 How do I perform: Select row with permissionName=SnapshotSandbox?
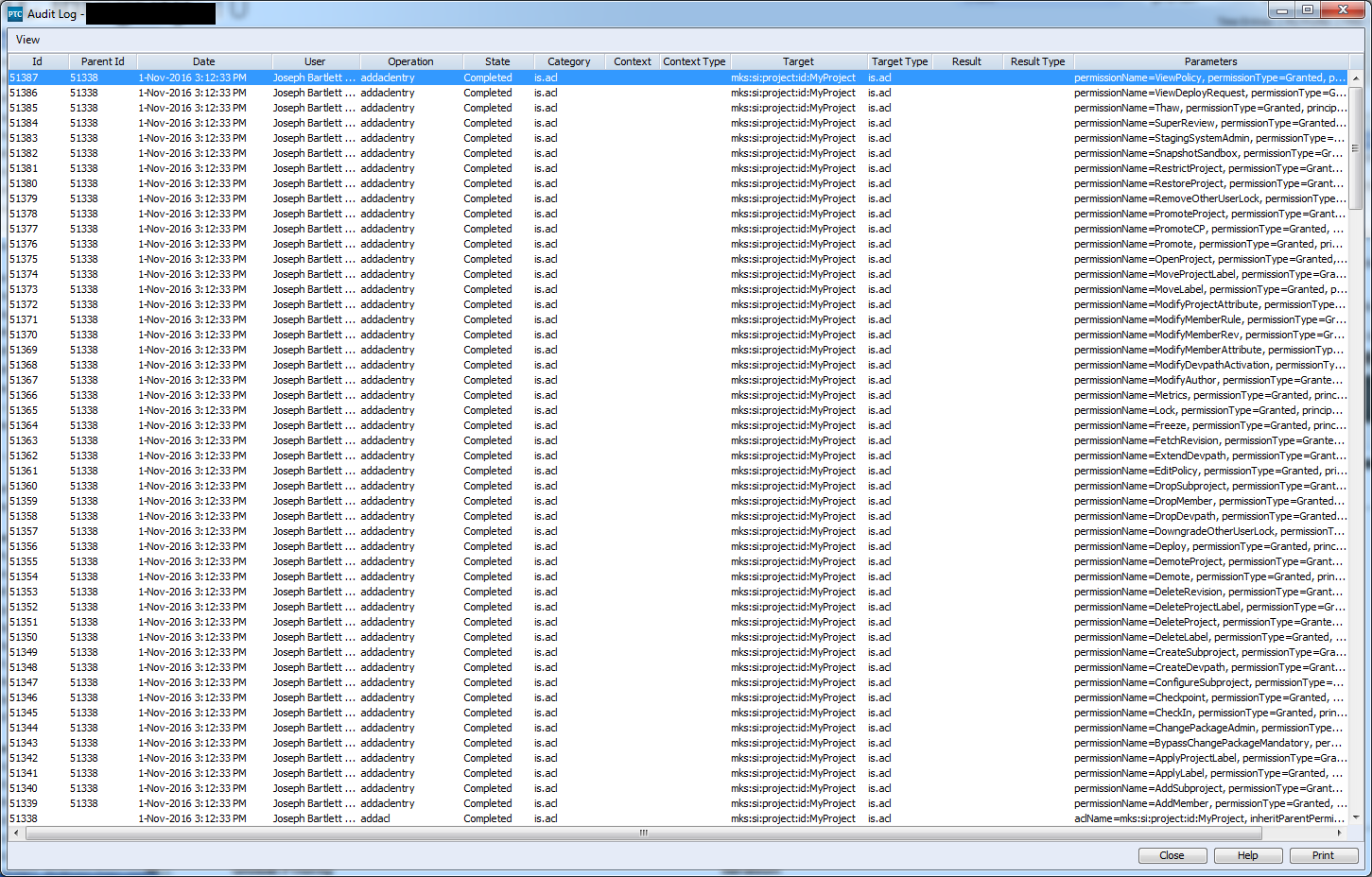[678, 153]
